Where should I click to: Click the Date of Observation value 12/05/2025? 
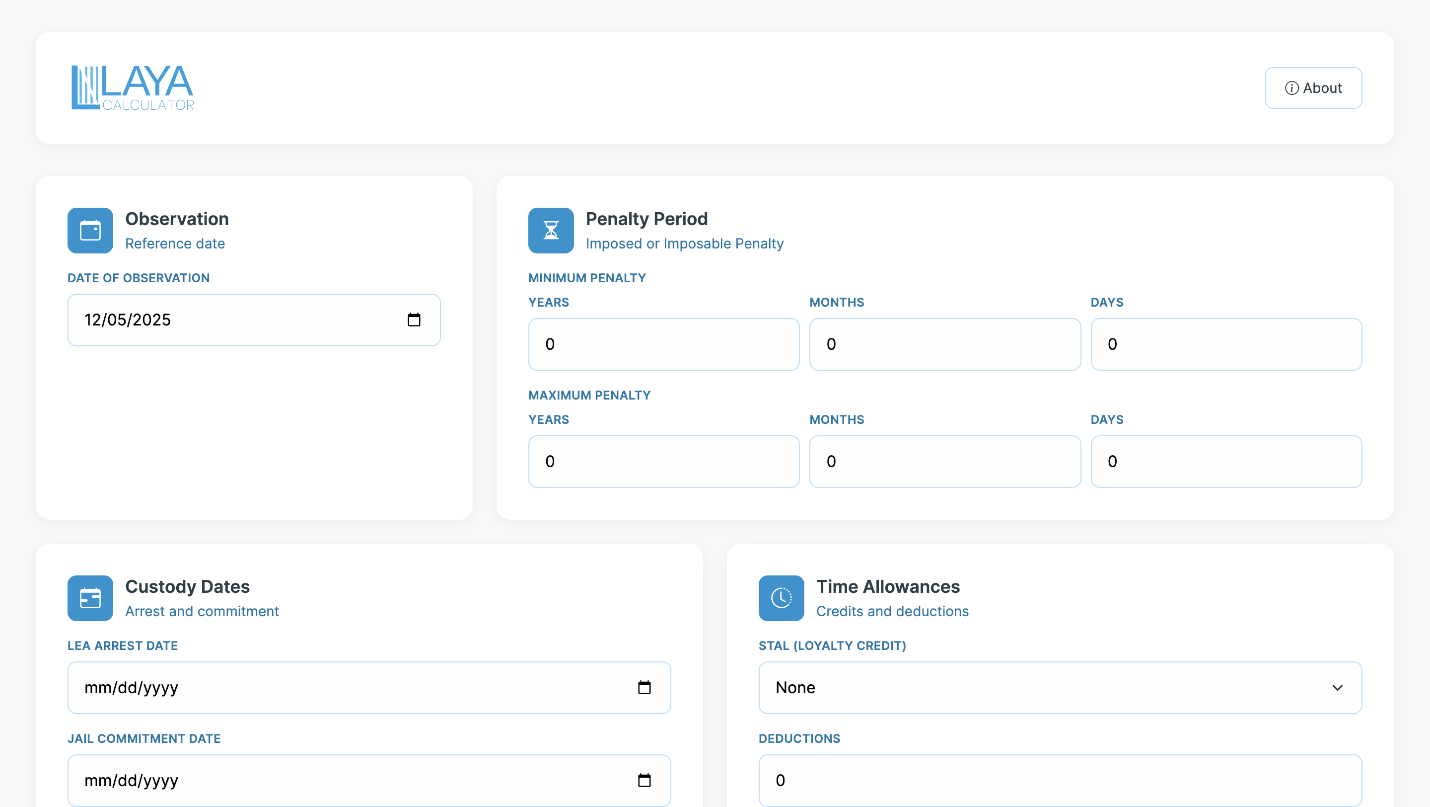click(x=128, y=320)
